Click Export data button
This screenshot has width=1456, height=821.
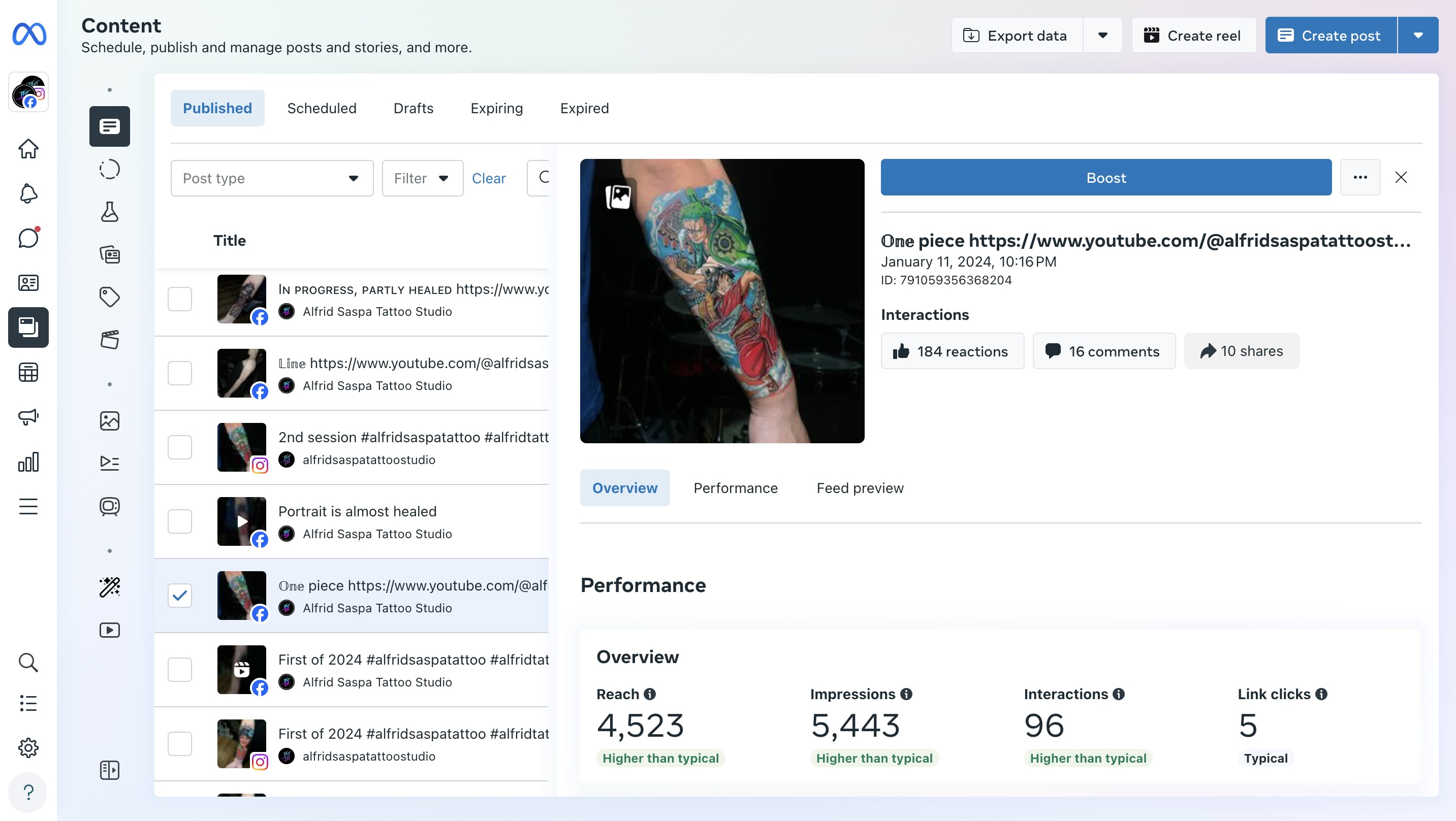pyautogui.click(x=1018, y=35)
